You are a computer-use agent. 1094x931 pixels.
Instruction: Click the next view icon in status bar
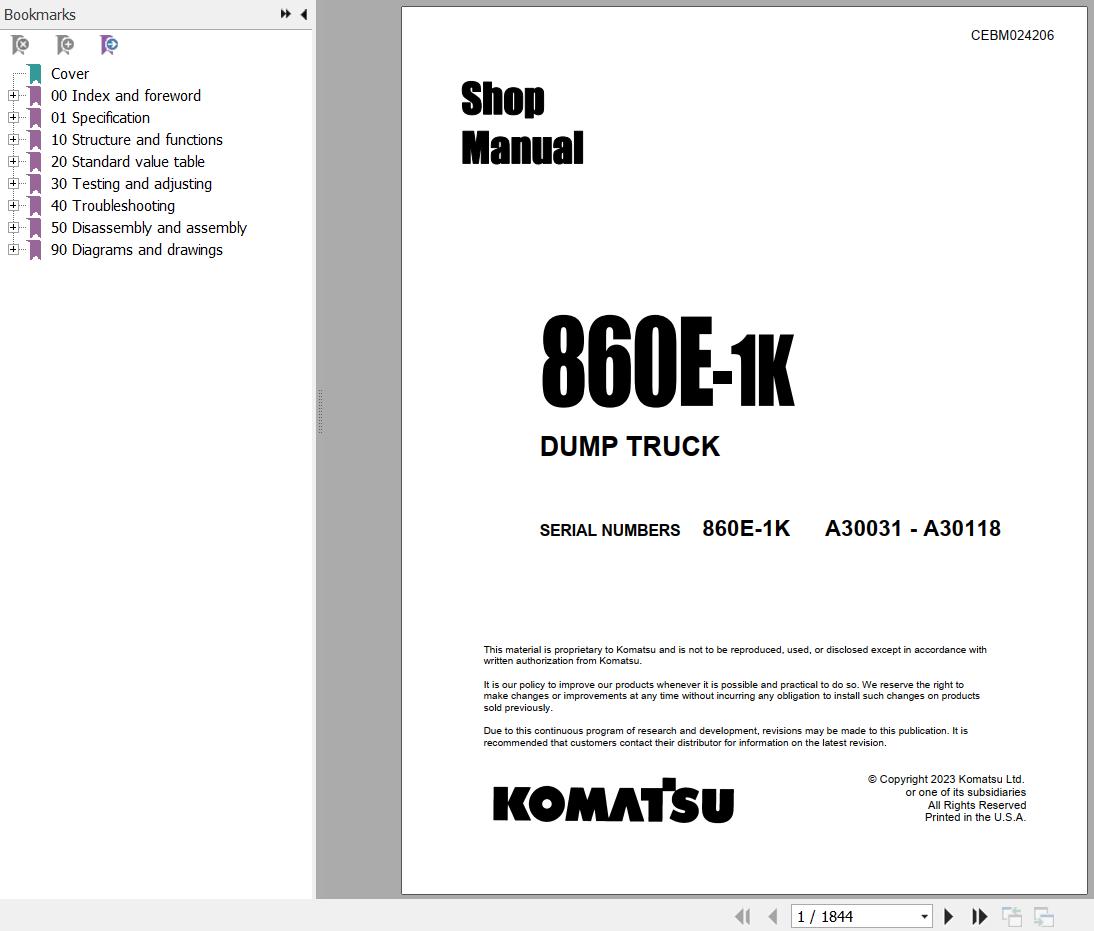coord(1044,916)
